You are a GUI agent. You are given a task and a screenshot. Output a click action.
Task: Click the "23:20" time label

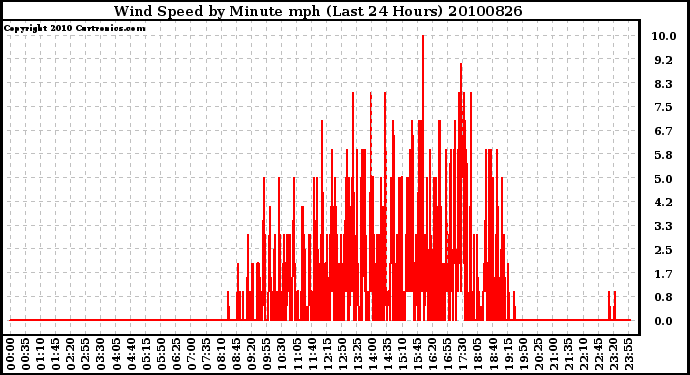coord(613,354)
